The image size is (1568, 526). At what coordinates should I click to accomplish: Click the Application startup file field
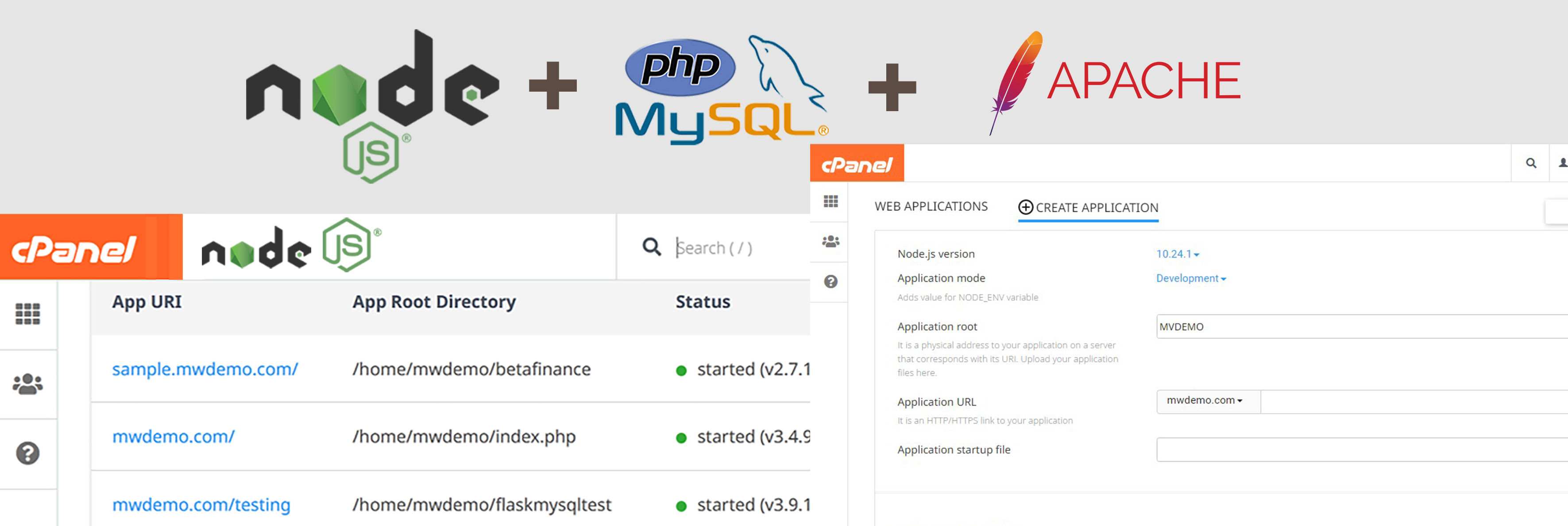[x=1362, y=450]
